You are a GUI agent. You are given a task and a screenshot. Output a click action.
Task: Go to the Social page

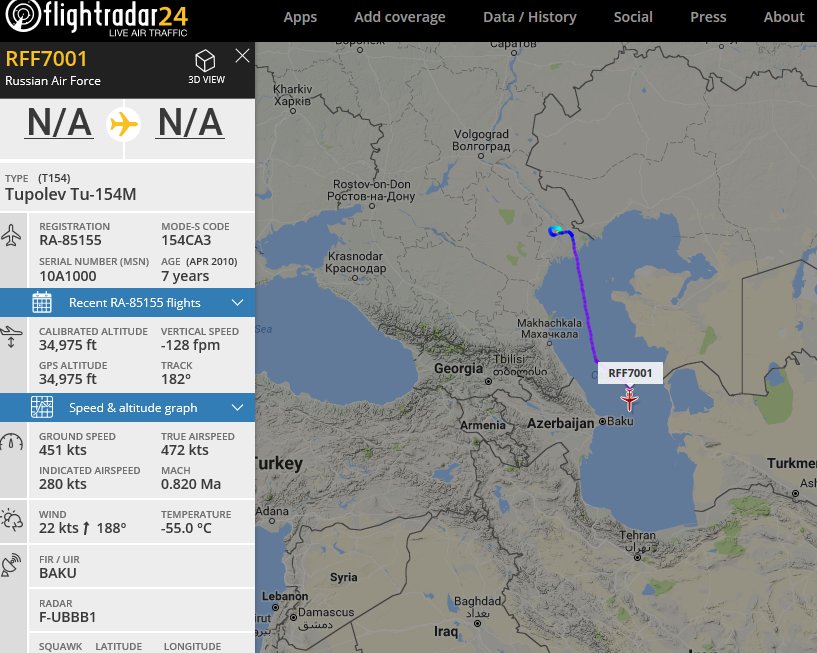tap(633, 17)
